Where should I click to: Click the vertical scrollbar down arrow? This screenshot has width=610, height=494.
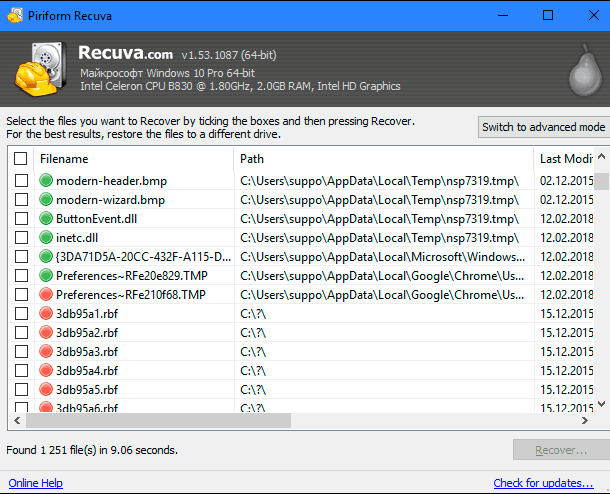(x=601, y=404)
